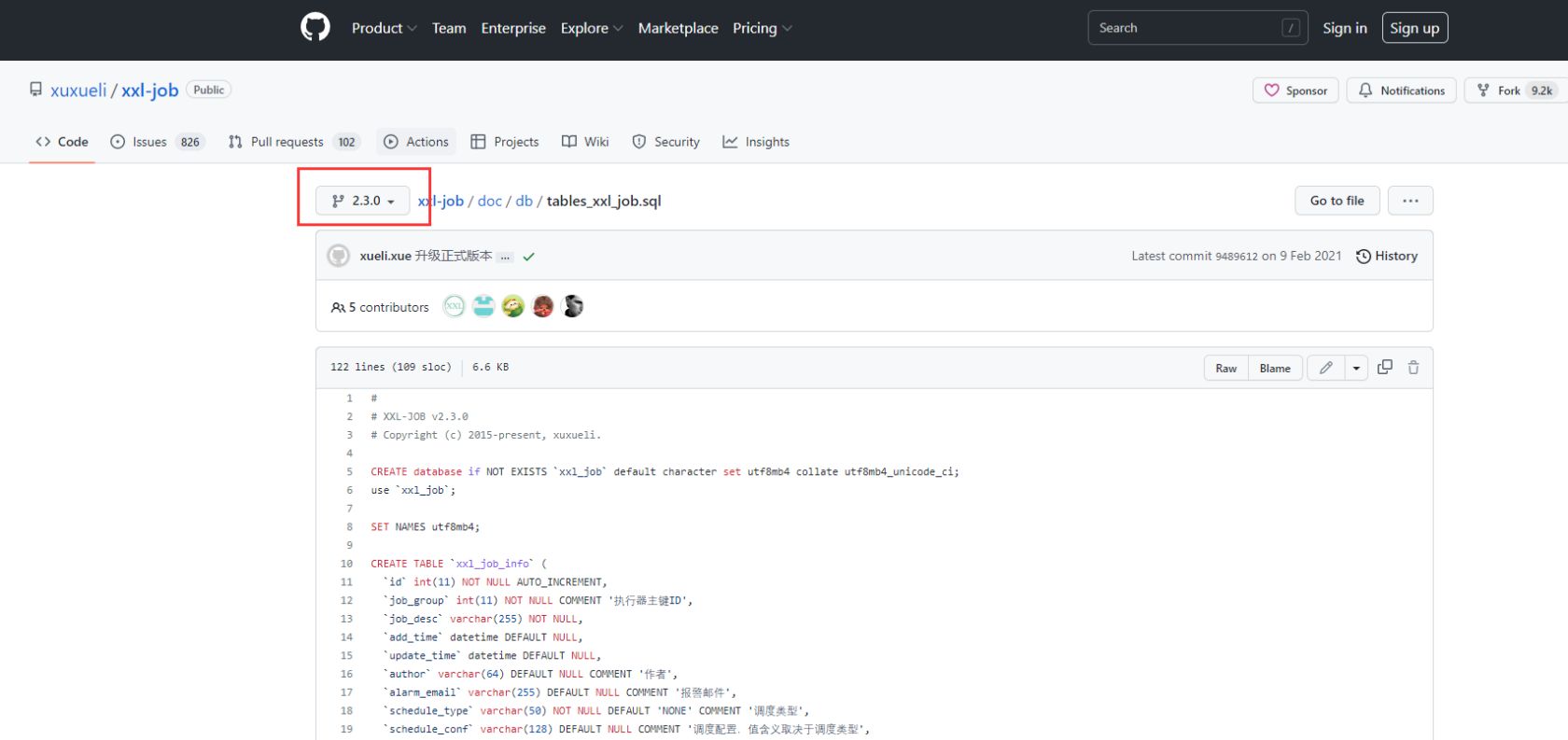Open commit message 升级正式版本
The height and width of the screenshot is (740, 1568).
pos(454,256)
